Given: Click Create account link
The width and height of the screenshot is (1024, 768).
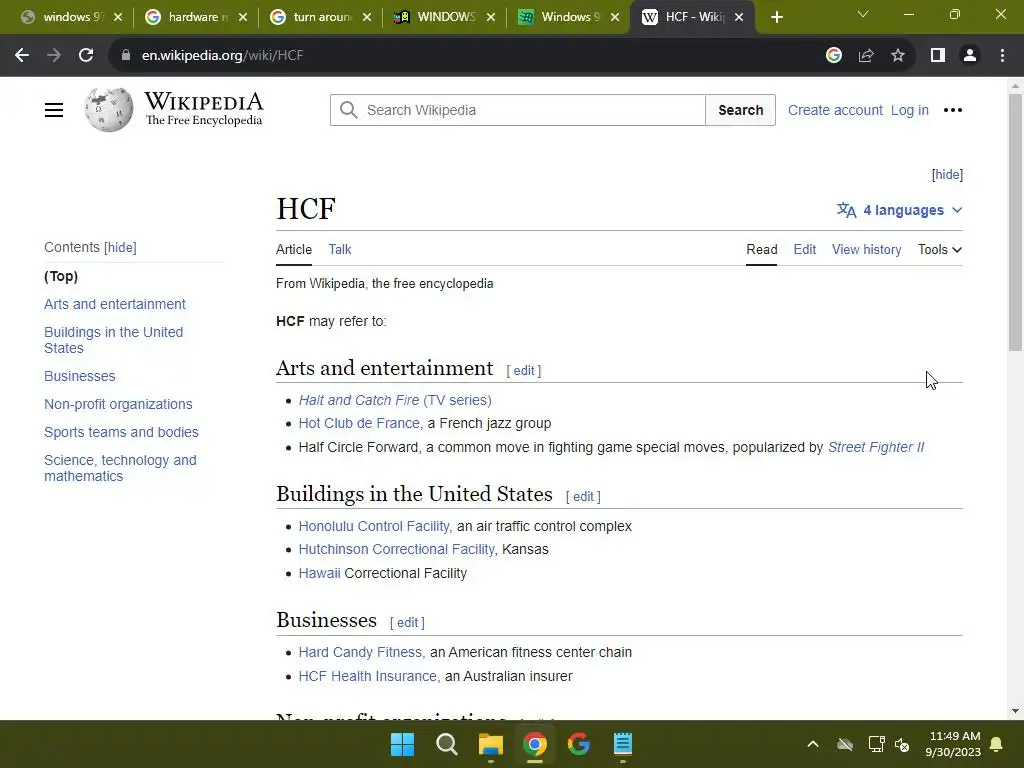Looking at the screenshot, I should [835, 110].
